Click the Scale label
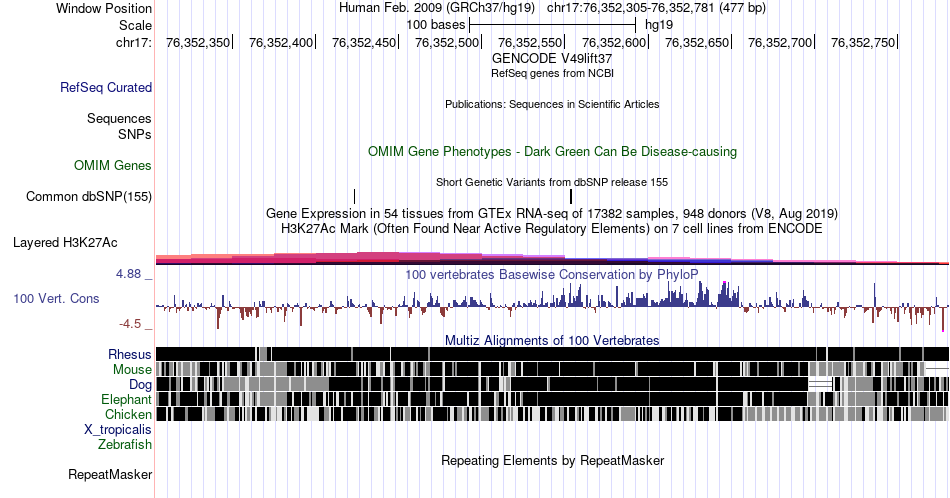The image size is (950, 498). click(135, 25)
